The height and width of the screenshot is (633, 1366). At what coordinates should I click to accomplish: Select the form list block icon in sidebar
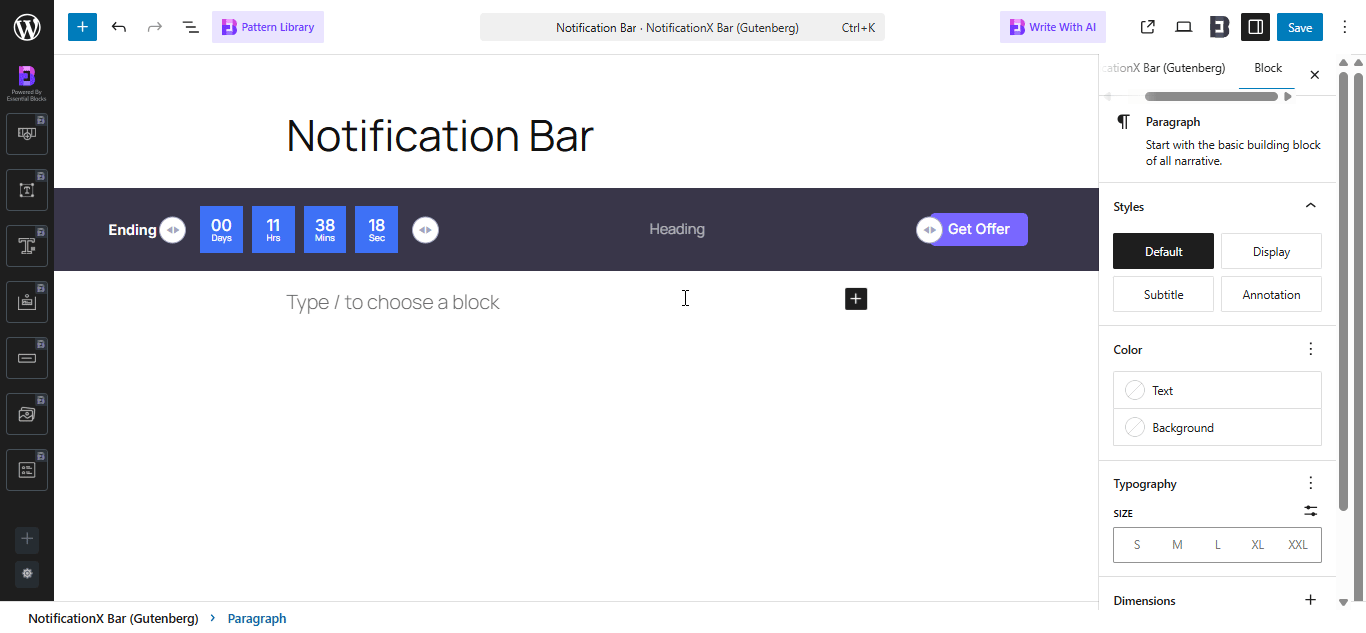point(27,469)
